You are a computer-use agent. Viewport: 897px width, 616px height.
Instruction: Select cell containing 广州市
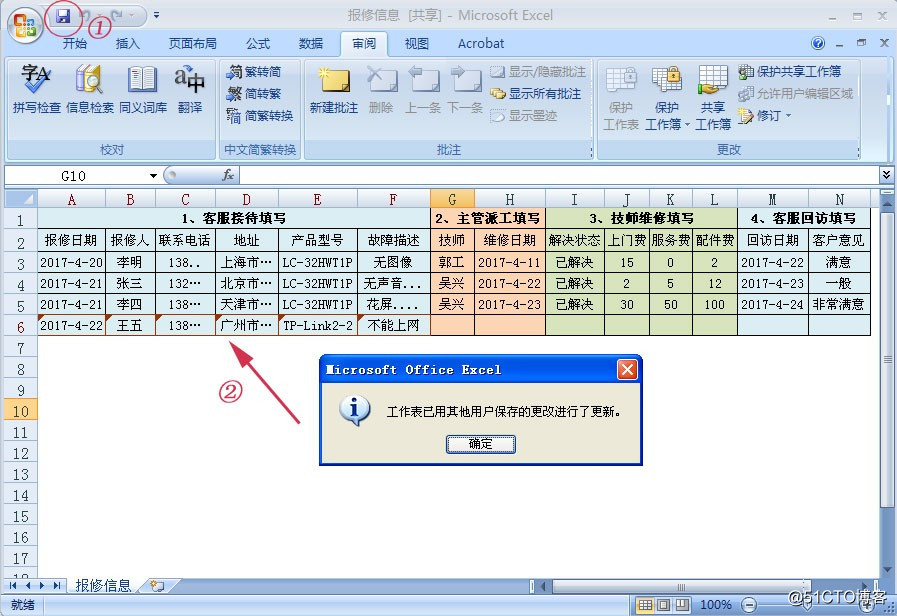(x=247, y=325)
